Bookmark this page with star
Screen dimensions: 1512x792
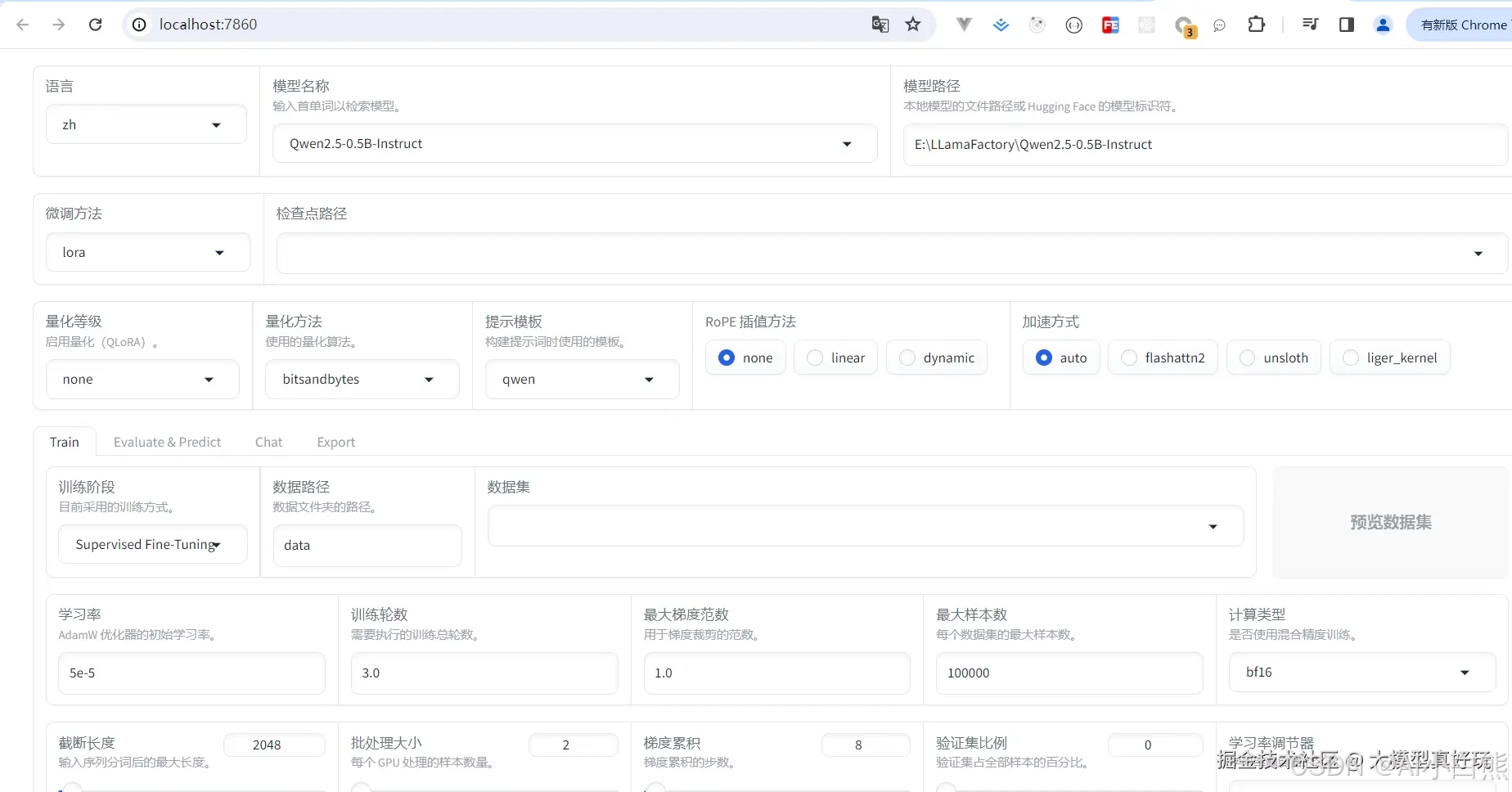pyautogui.click(x=913, y=25)
